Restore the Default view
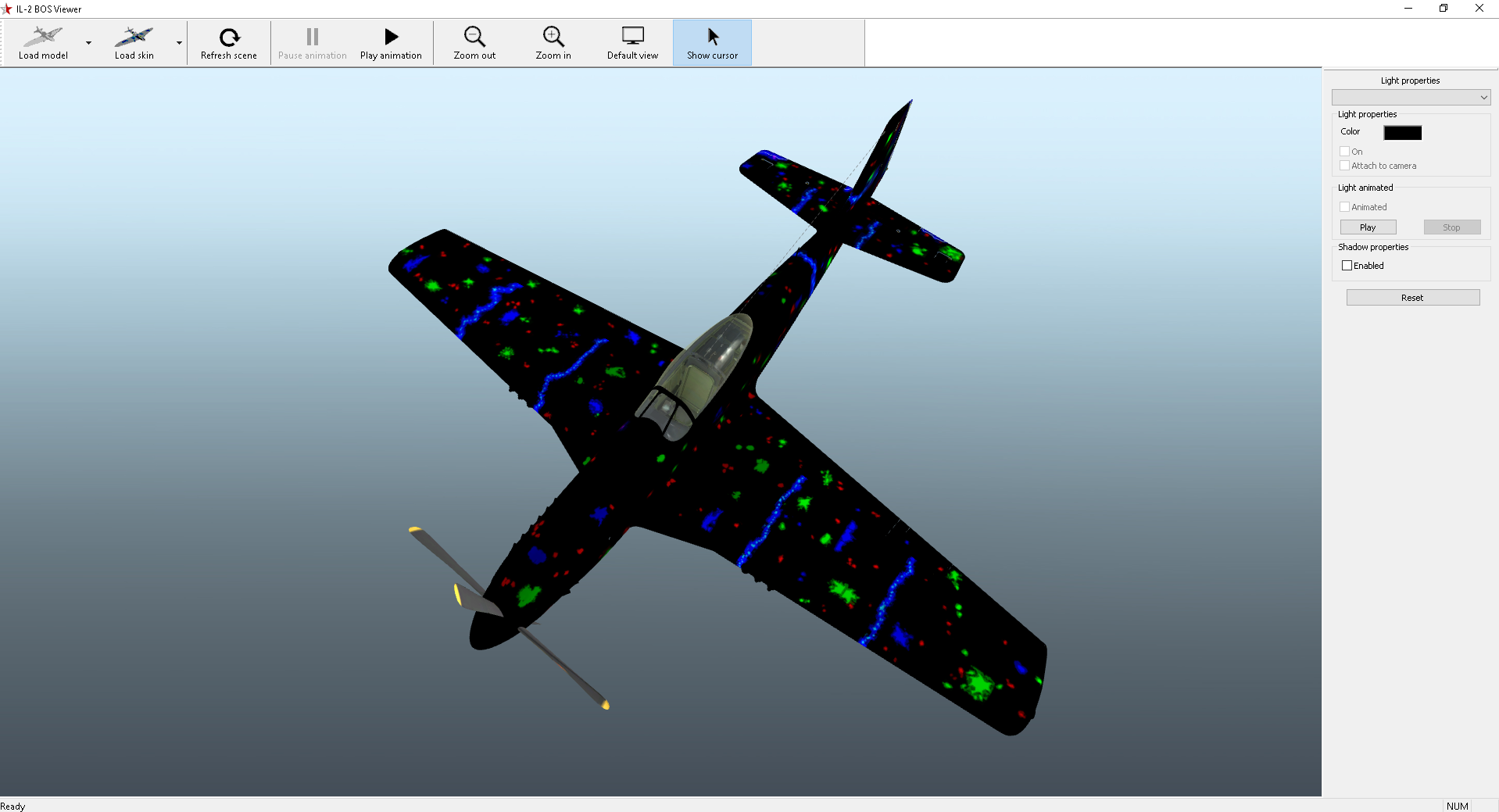This screenshot has width=1499, height=812. pyautogui.click(x=632, y=42)
